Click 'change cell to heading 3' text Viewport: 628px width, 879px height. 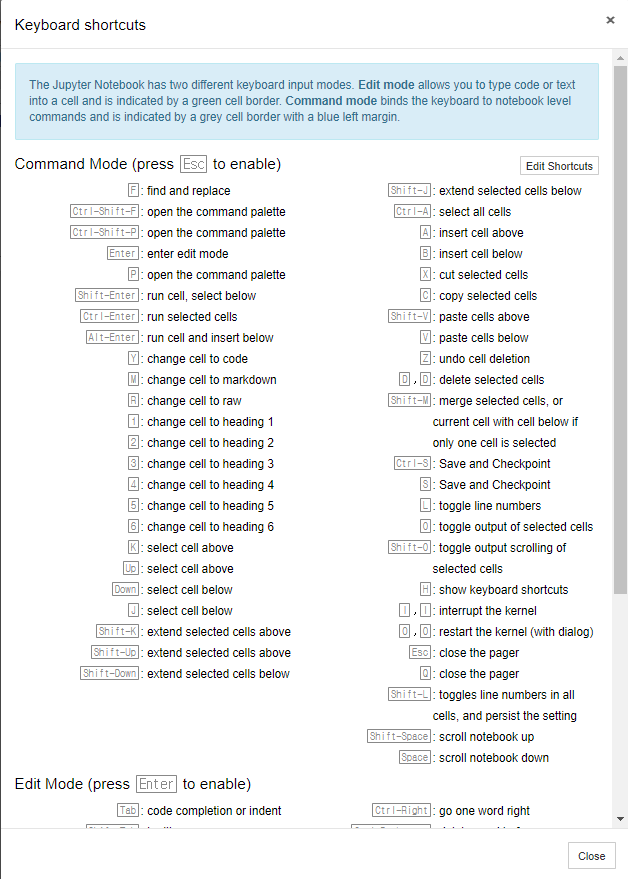click(x=210, y=464)
